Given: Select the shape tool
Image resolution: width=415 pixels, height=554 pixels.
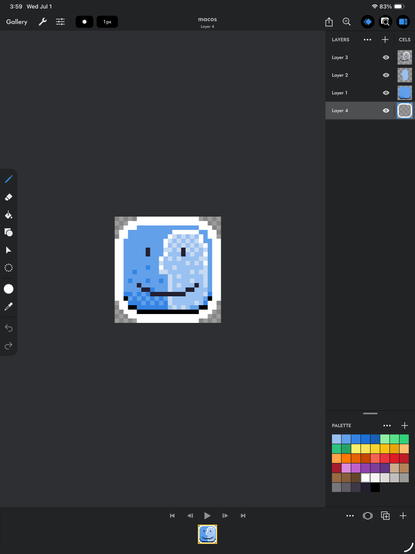Looking at the screenshot, I should click(8, 232).
